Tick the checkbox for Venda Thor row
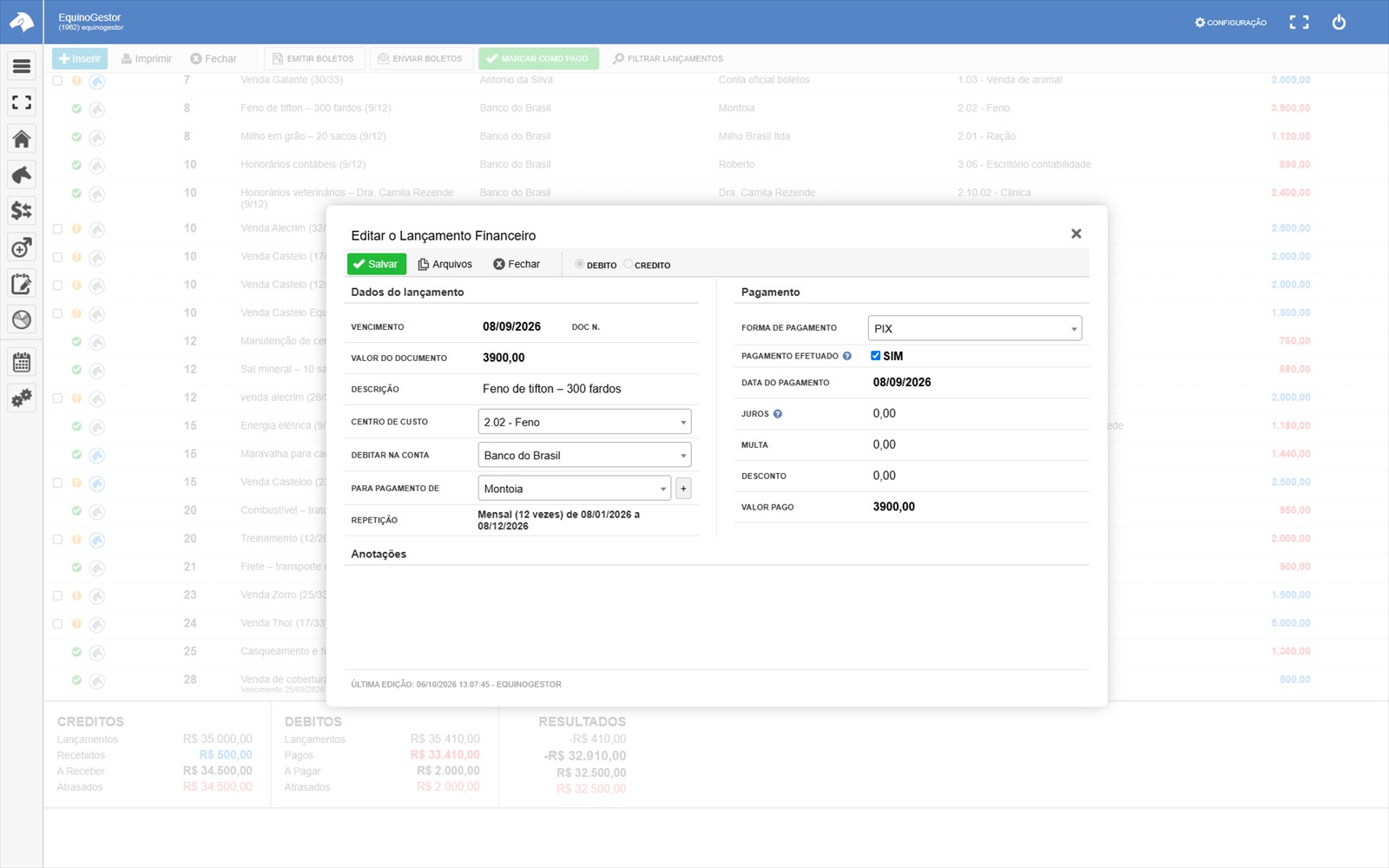Viewport: 1389px width, 868px height. pyautogui.click(x=57, y=623)
